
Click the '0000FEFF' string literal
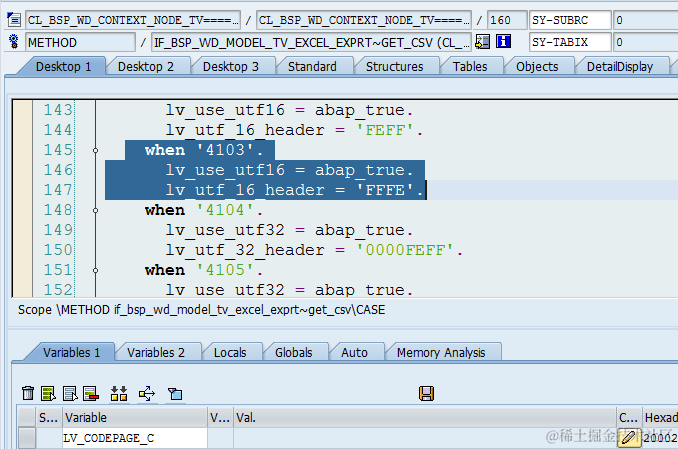[405, 250]
